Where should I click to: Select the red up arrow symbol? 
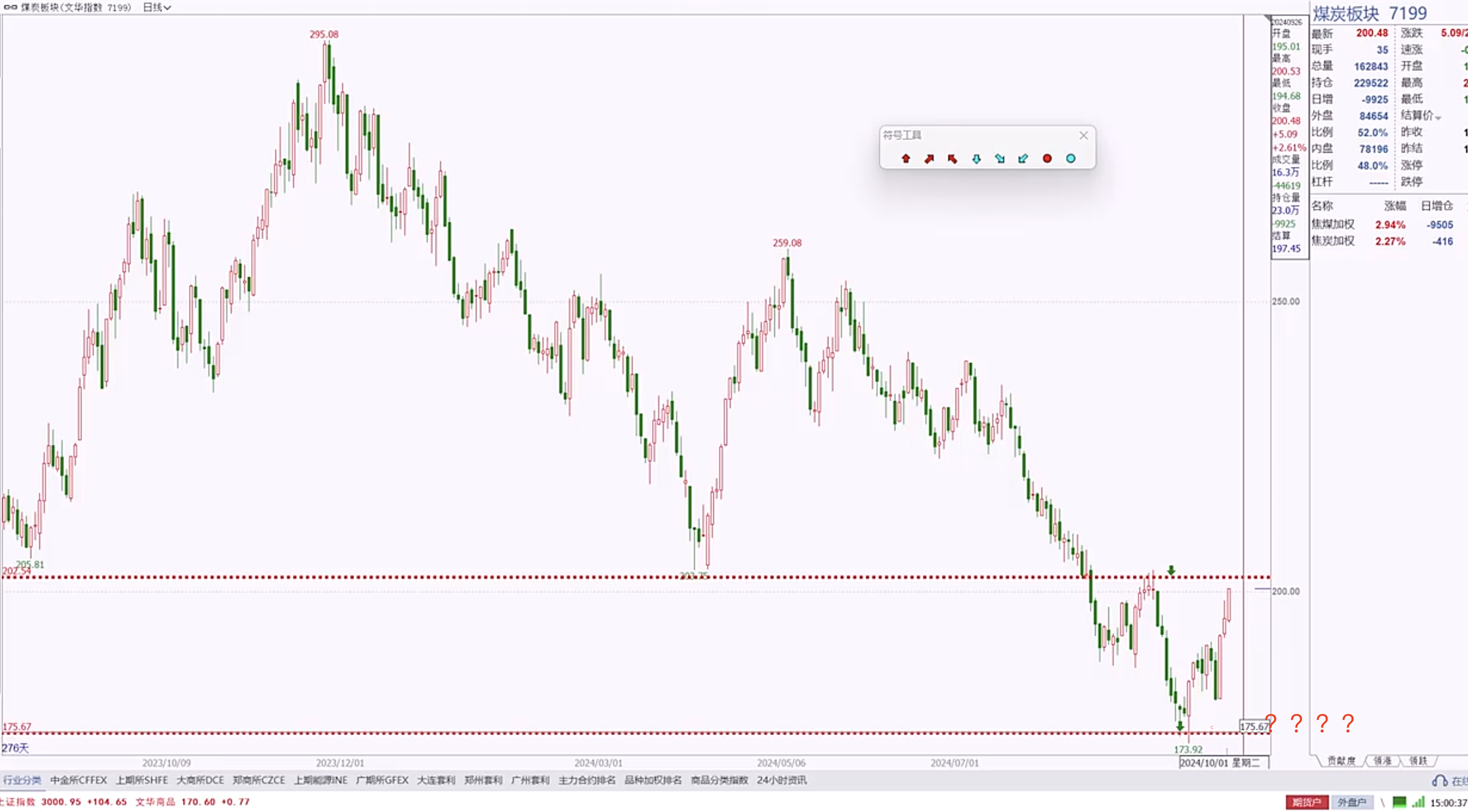(x=905, y=159)
